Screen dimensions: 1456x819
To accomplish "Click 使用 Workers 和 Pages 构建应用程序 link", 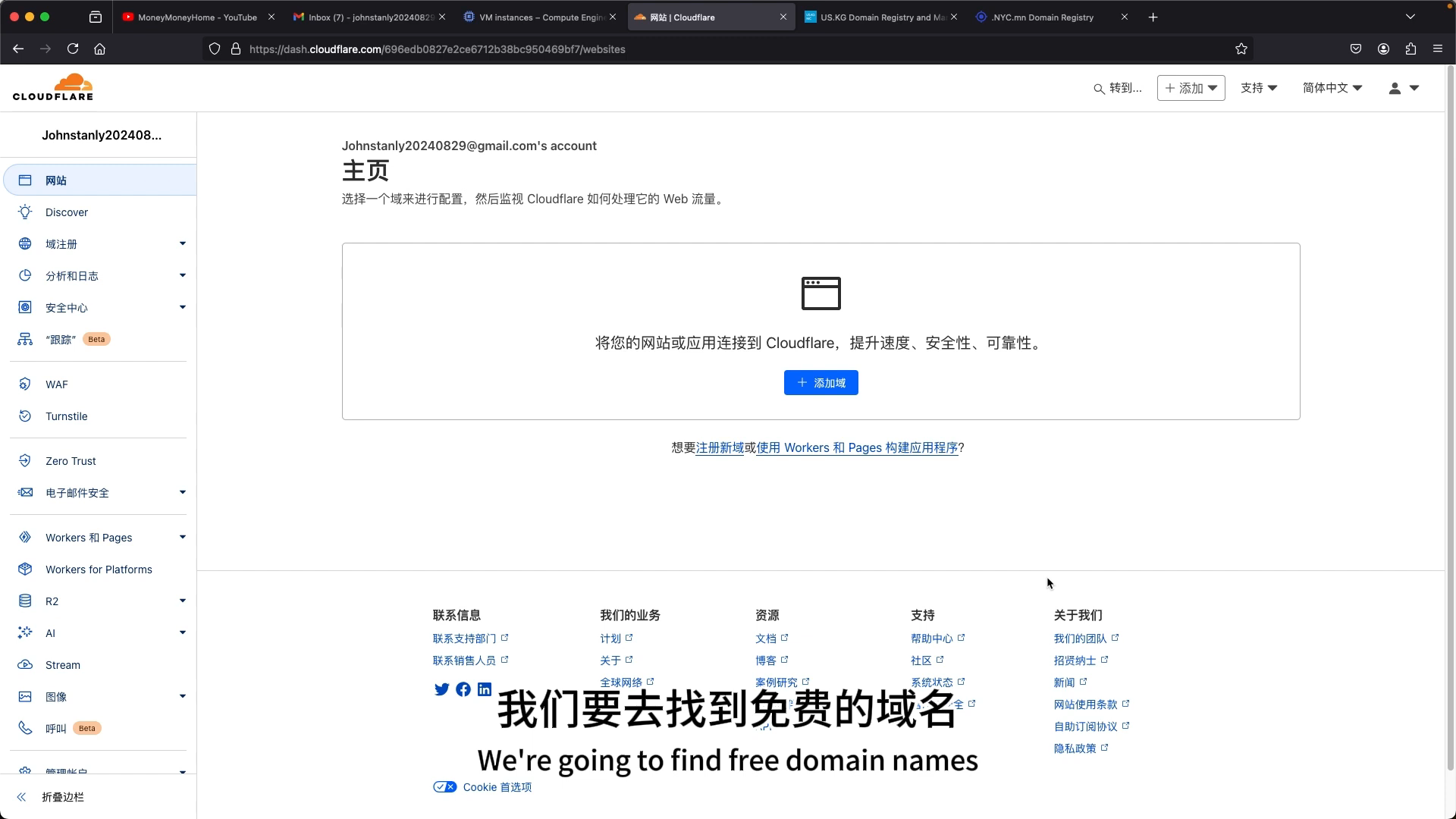I will tap(857, 448).
